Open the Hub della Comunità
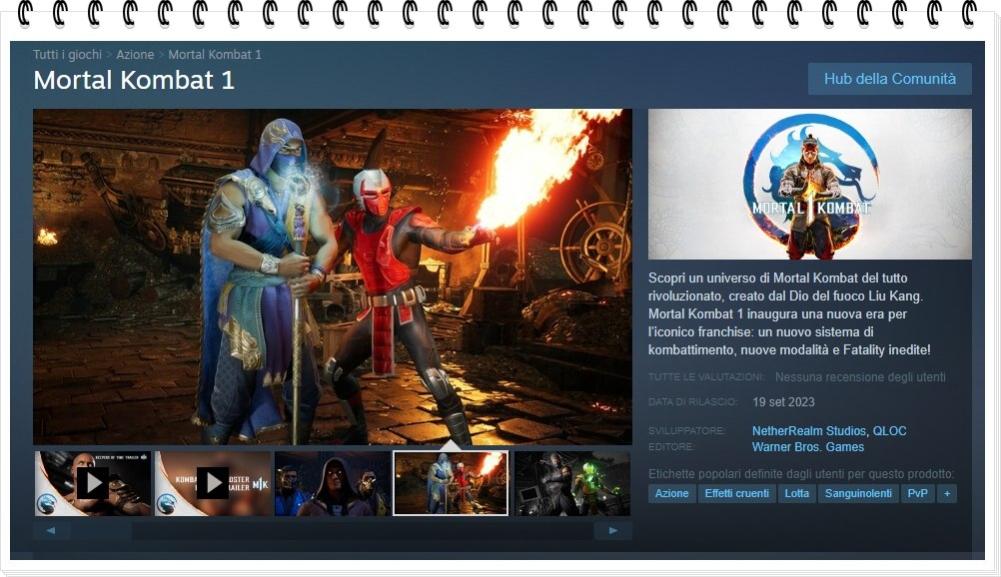This screenshot has height=577, width=1001. 889,79
